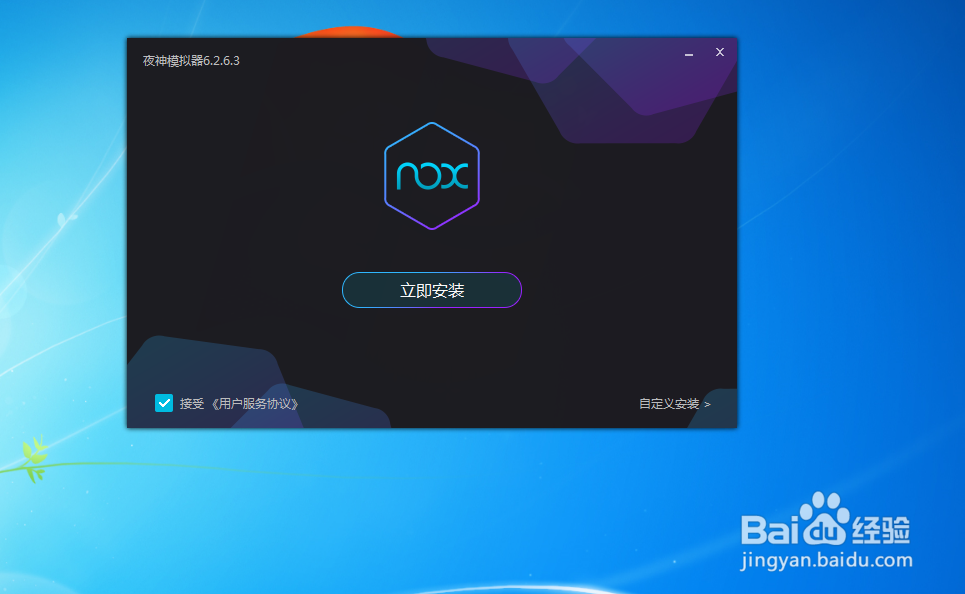Open the 《用户服务协议》 agreement link
Screen dimensions: 965x594
pos(258,403)
